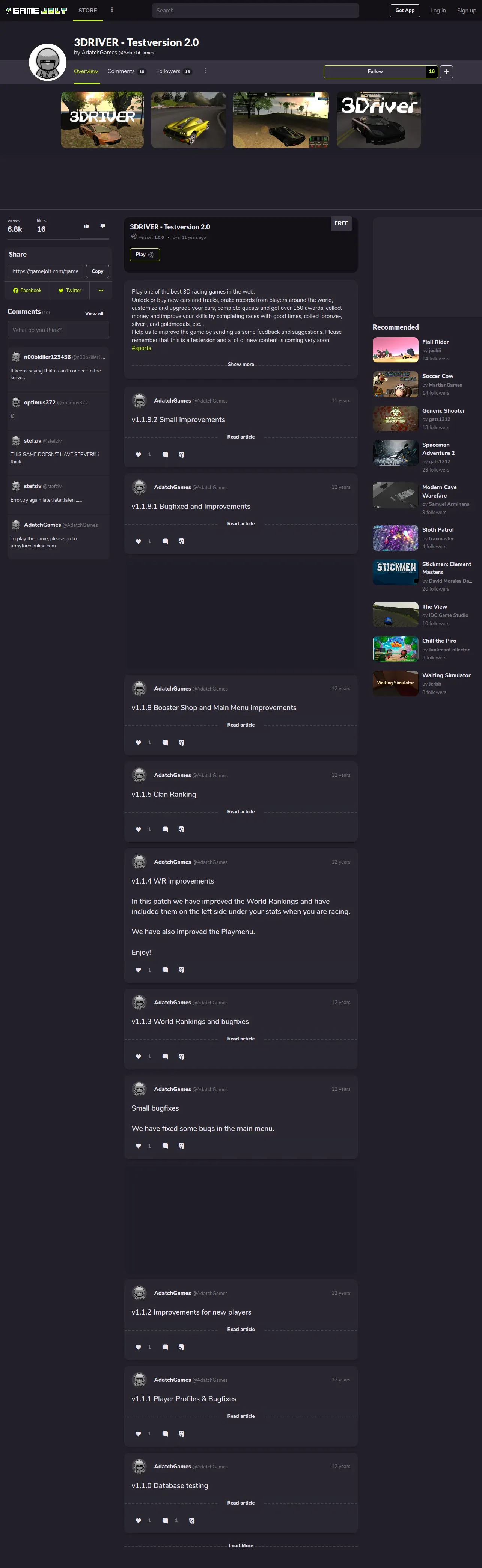Place sticker on v1.1.8 Booster Shop post
482x1568 pixels.
[181, 743]
